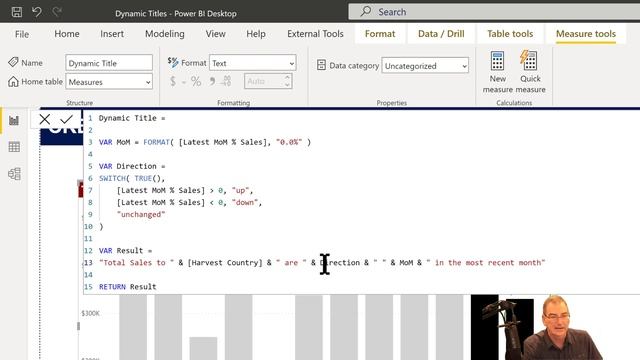Click the Format type icon
This screenshot has width=640, height=360.
[173, 62]
